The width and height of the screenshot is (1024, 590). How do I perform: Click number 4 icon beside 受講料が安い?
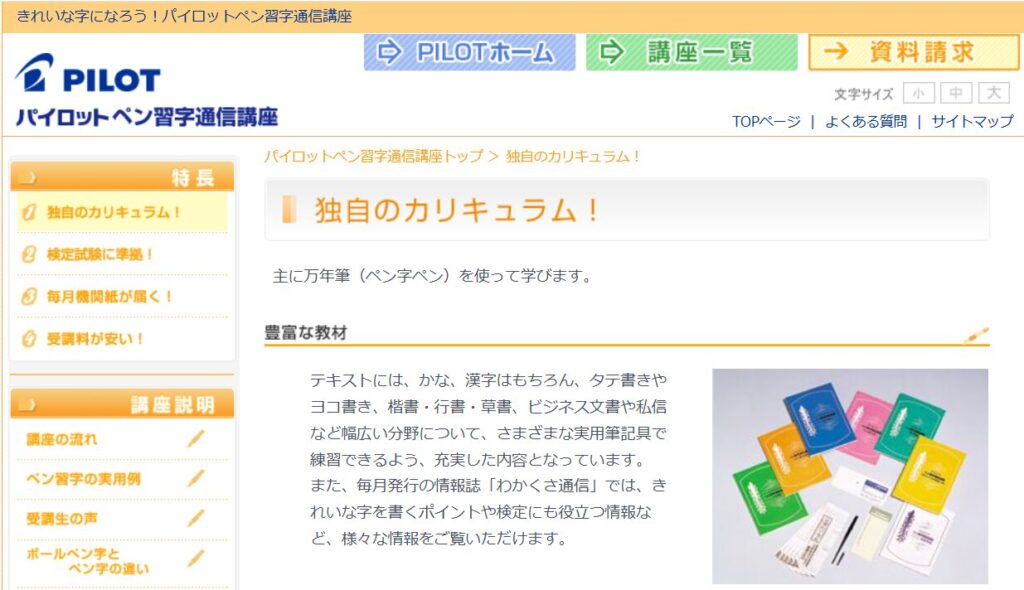click(29, 338)
